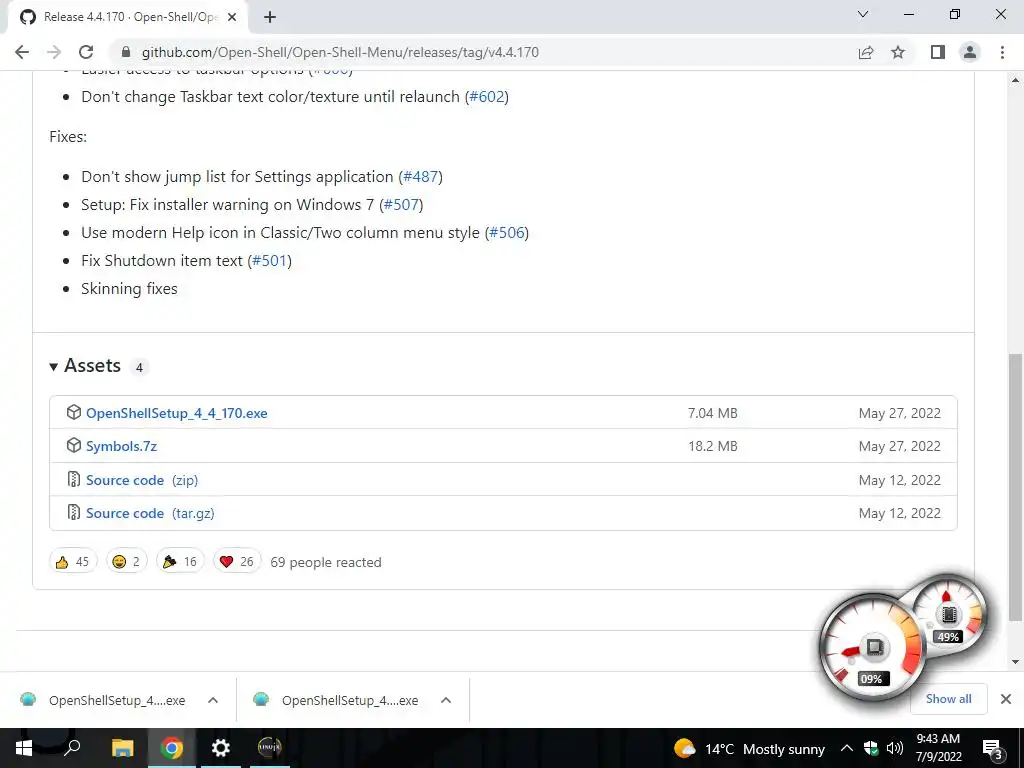Click the package icon beside Symbols.7z
The height and width of the screenshot is (768, 1024).
click(74, 446)
